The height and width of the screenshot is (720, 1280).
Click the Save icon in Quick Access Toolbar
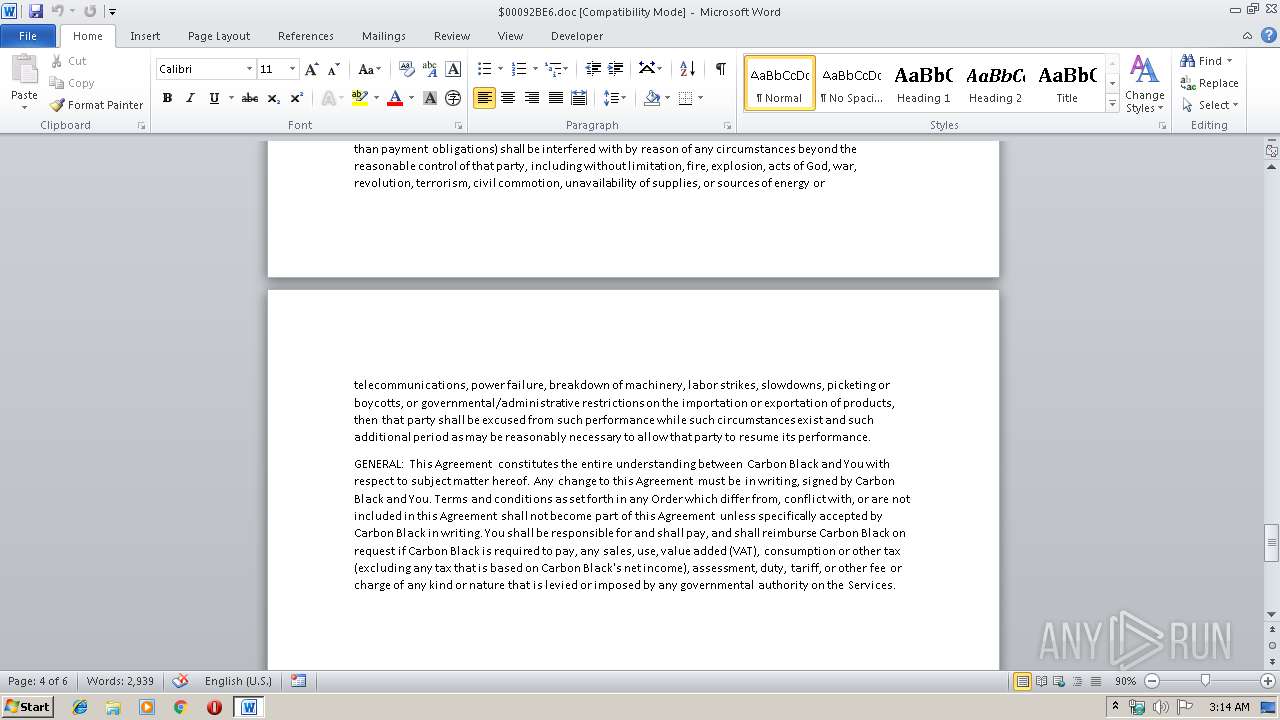tap(36, 11)
